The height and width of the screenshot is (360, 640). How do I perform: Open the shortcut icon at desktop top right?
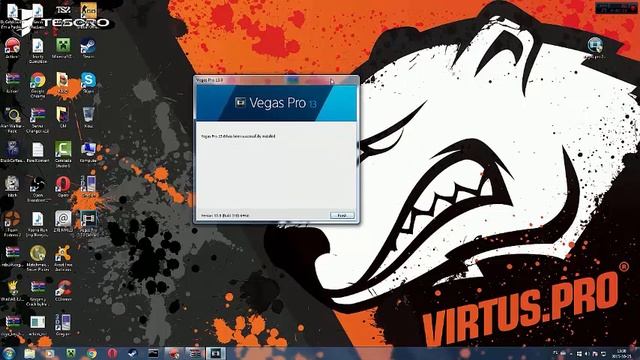point(595,48)
